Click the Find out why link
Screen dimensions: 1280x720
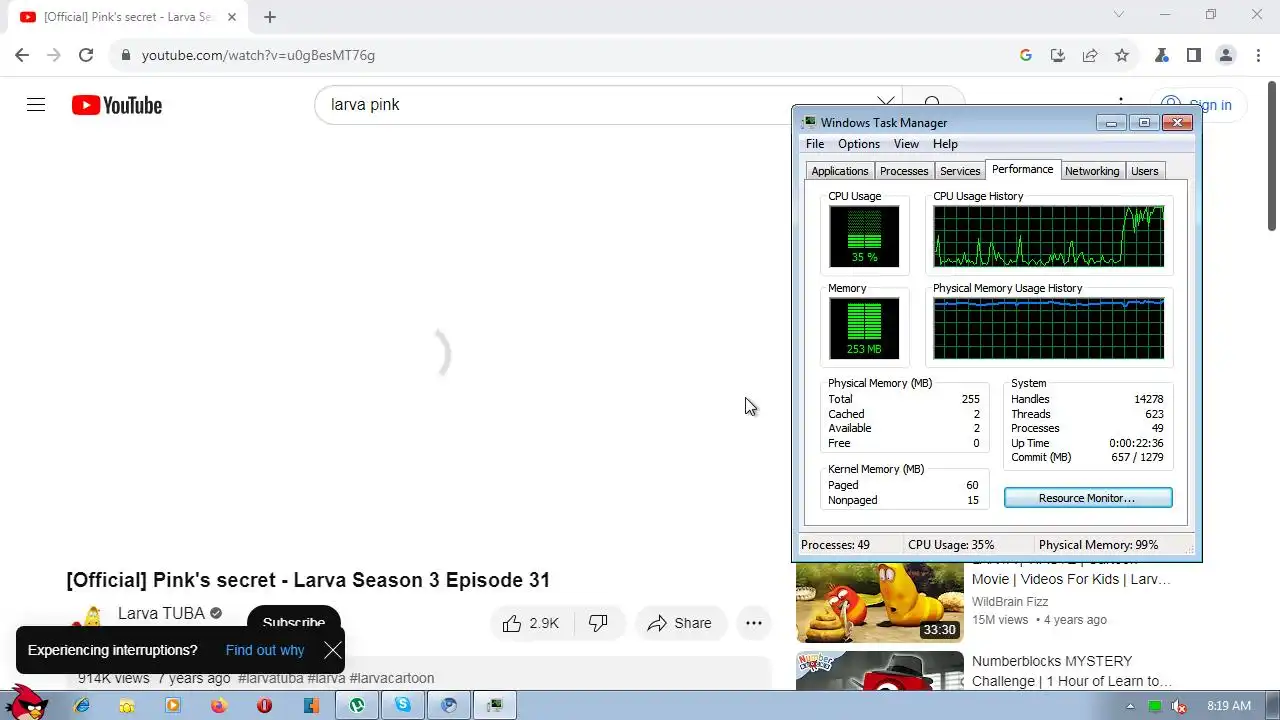click(x=265, y=650)
